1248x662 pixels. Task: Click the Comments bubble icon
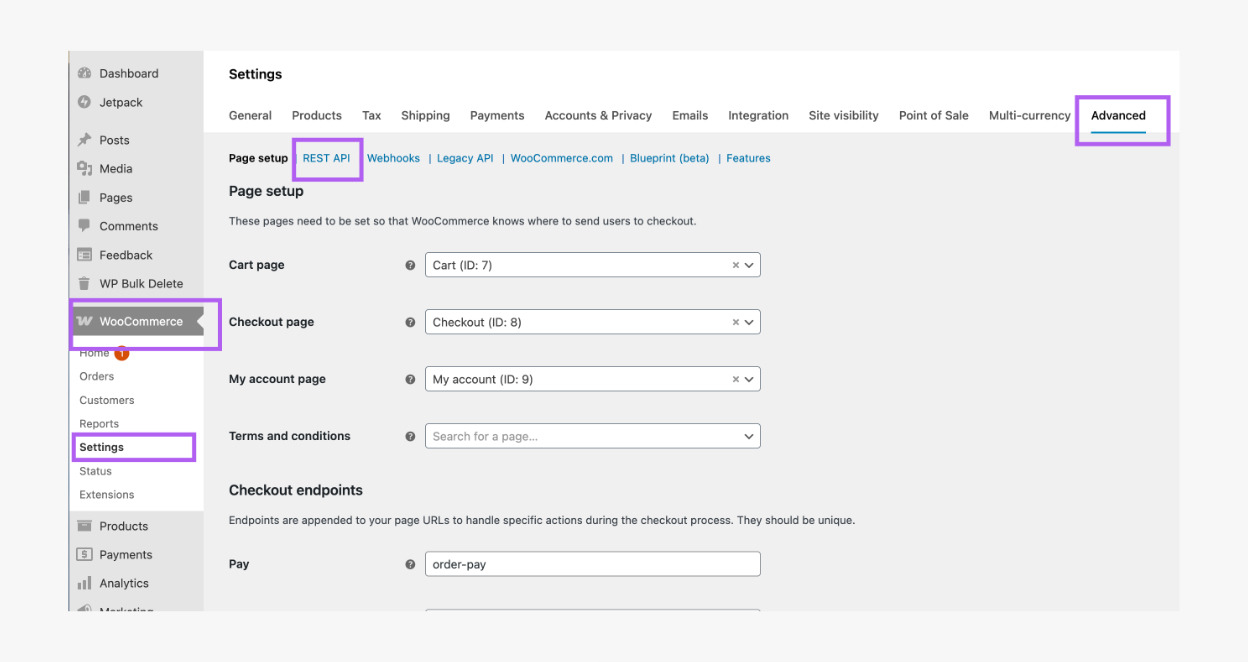point(85,226)
